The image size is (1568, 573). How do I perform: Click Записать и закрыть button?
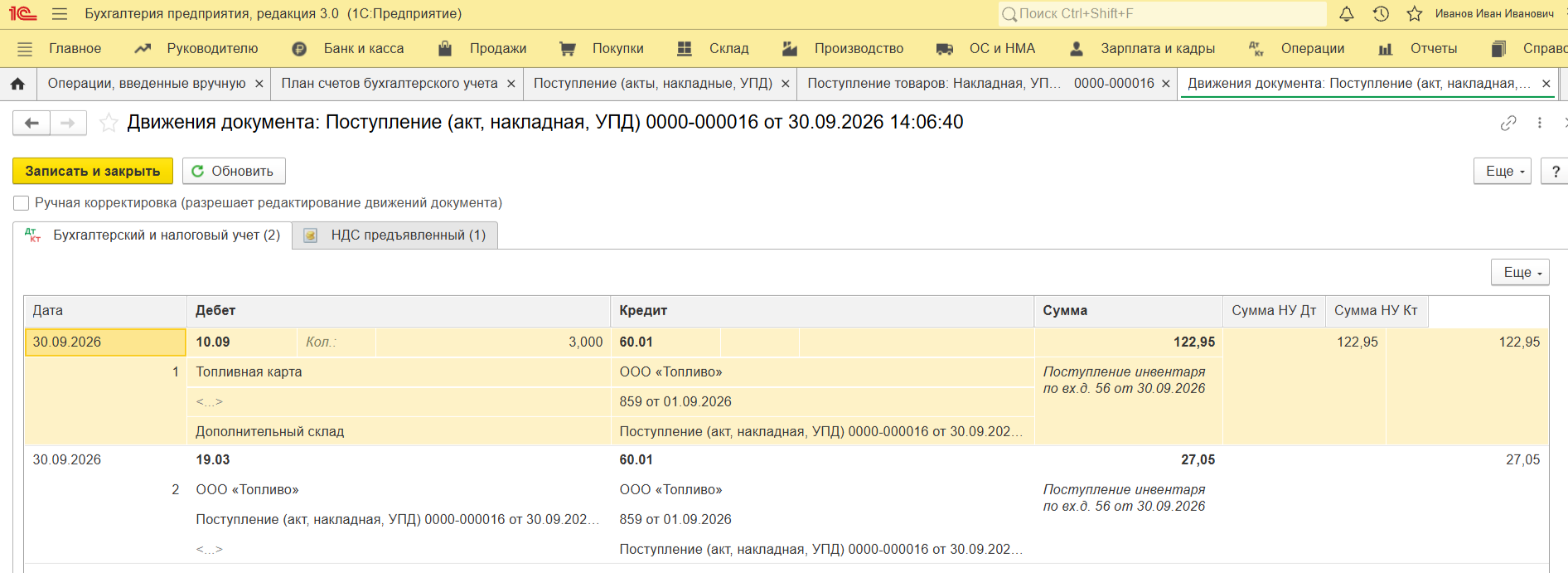[93, 171]
